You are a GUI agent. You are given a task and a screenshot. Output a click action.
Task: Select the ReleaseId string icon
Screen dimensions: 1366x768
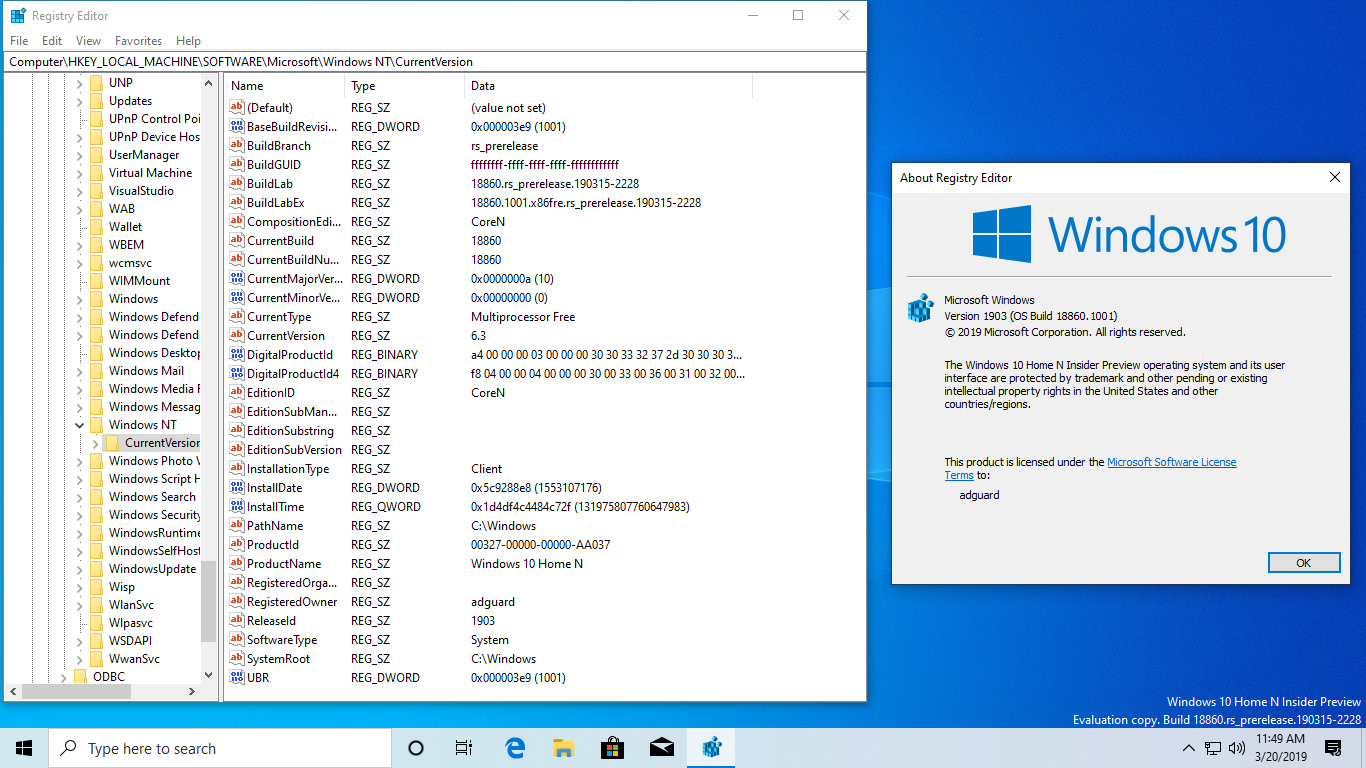(237, 620)
